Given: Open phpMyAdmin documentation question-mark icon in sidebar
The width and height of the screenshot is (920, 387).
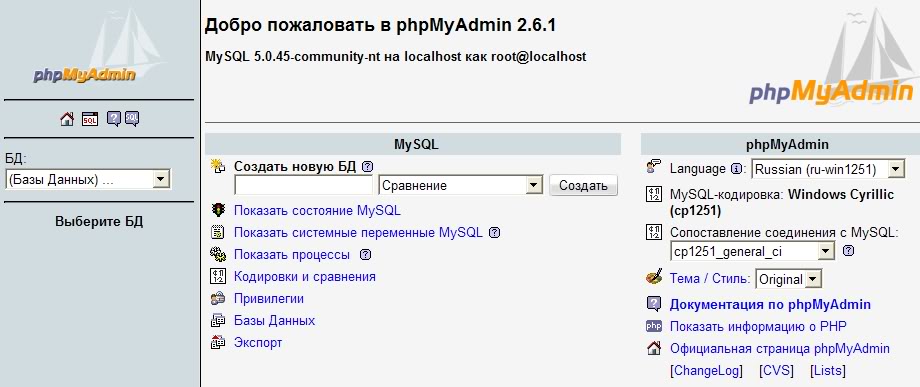Looking at the screenshot, I should (114, 119).
